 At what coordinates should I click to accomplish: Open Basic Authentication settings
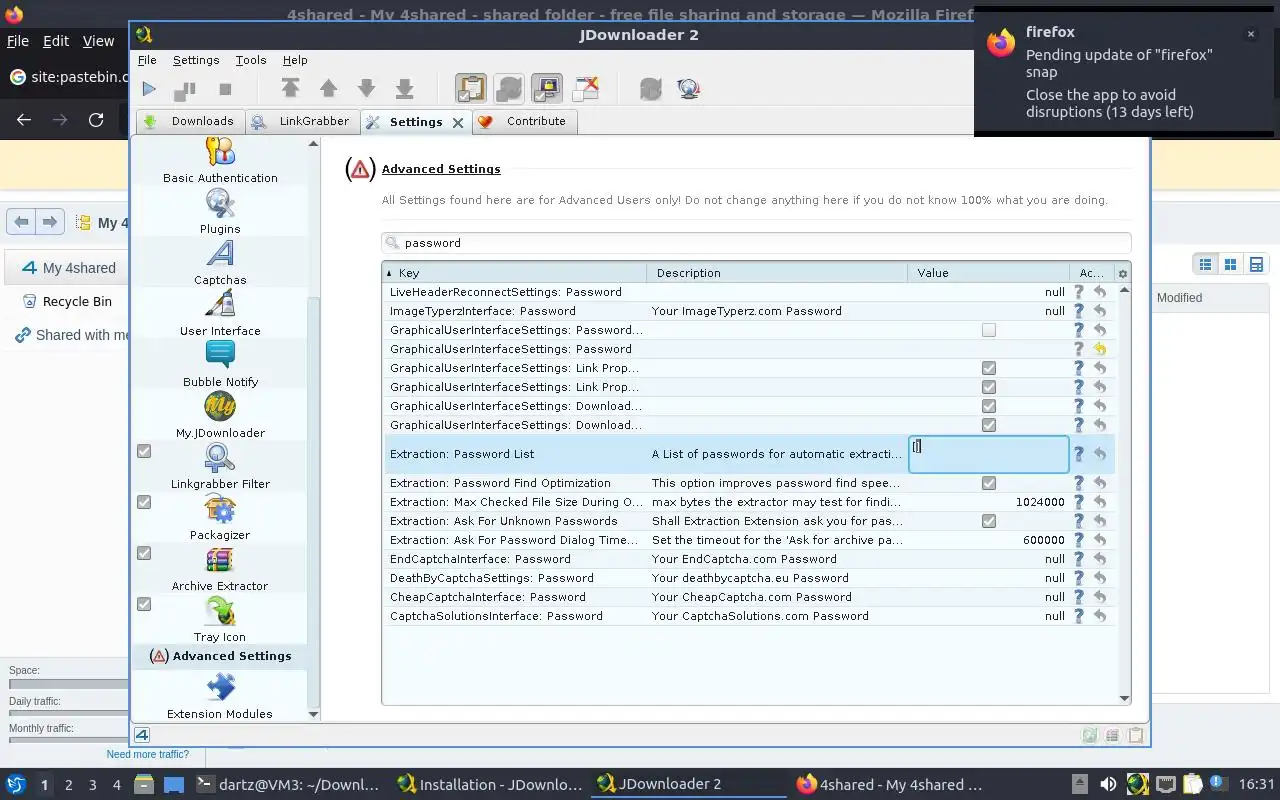pos(220,162)
